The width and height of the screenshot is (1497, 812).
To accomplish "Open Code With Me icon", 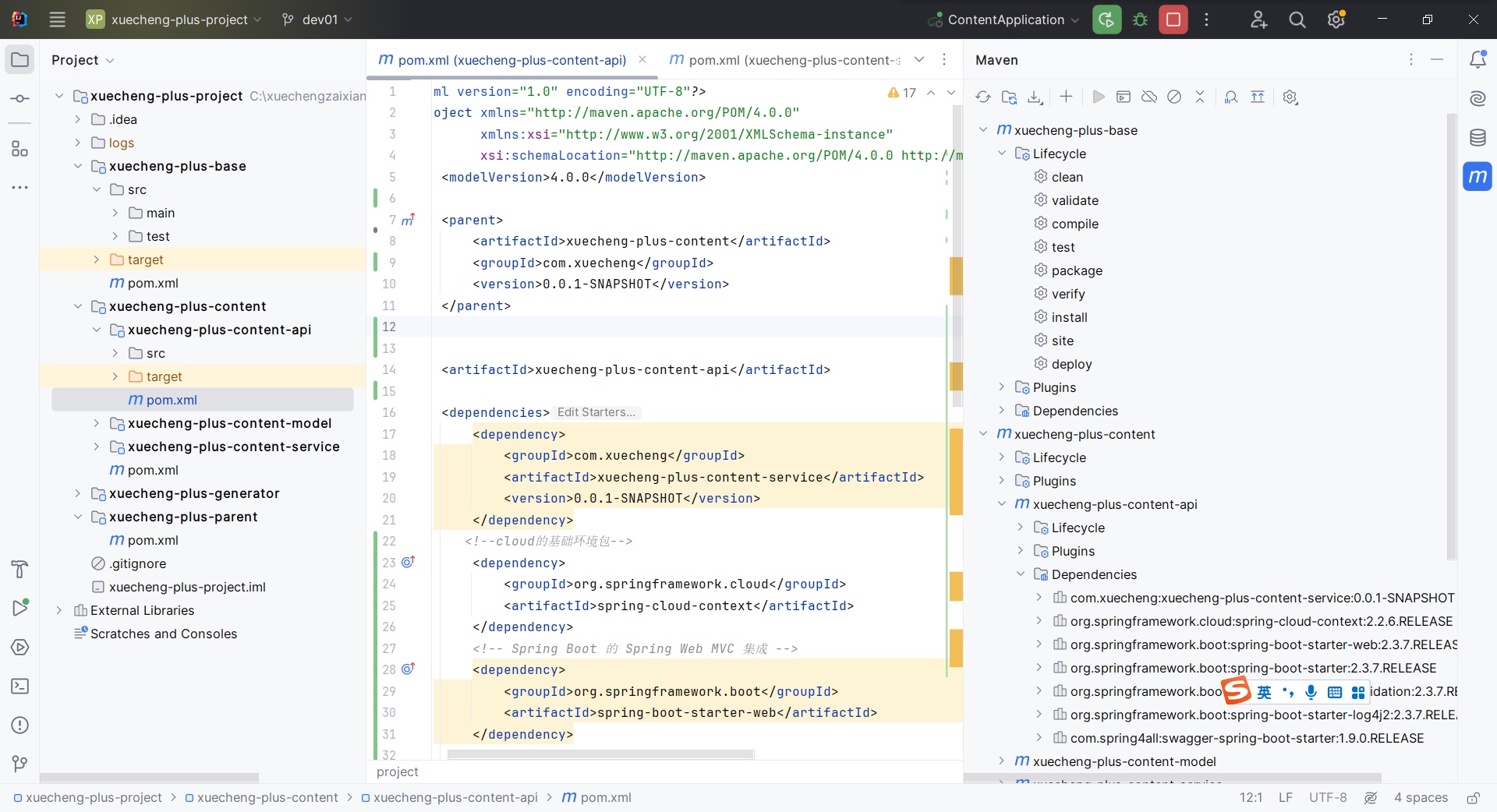I will click(1258, 19).
